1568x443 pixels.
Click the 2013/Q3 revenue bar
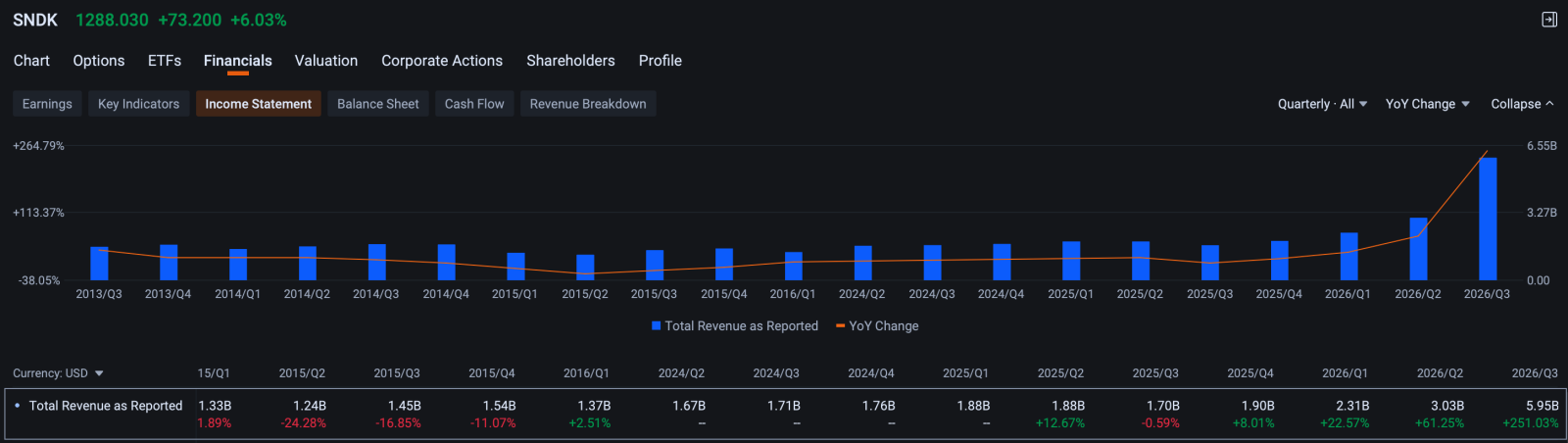(99, 264)
